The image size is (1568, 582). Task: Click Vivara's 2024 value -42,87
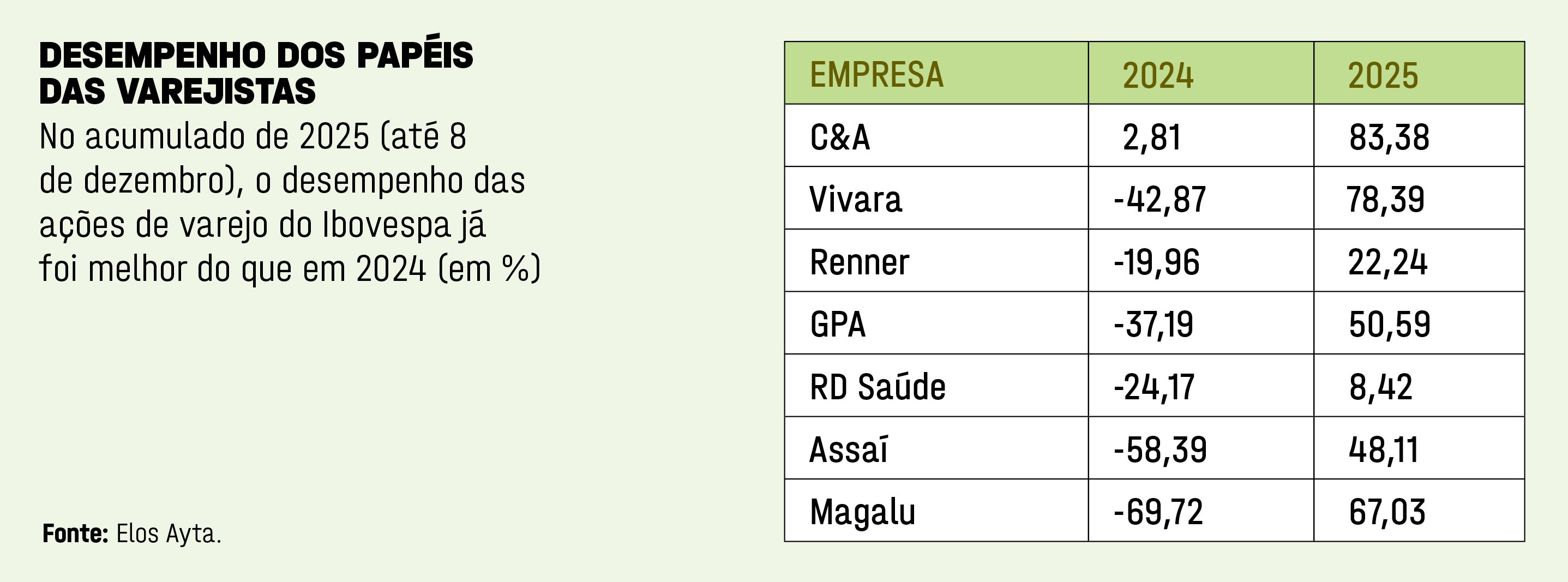(1159, 200)
